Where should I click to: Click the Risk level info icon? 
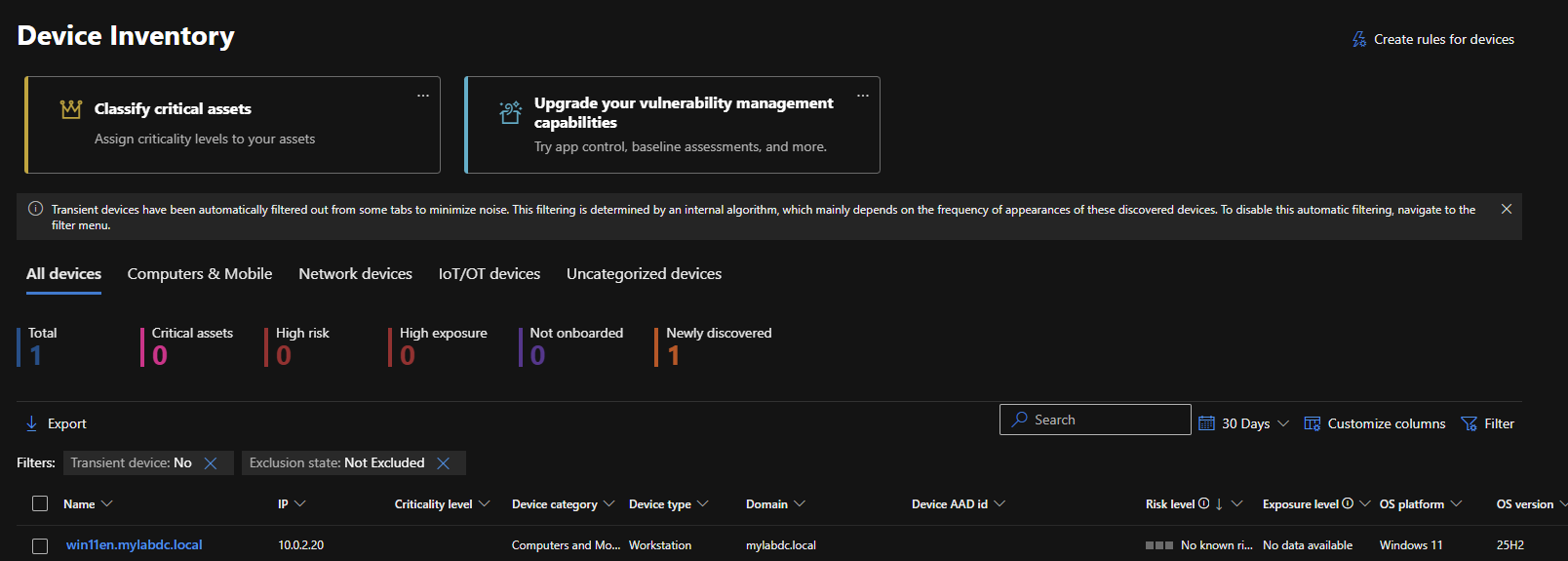[1203, 503]
